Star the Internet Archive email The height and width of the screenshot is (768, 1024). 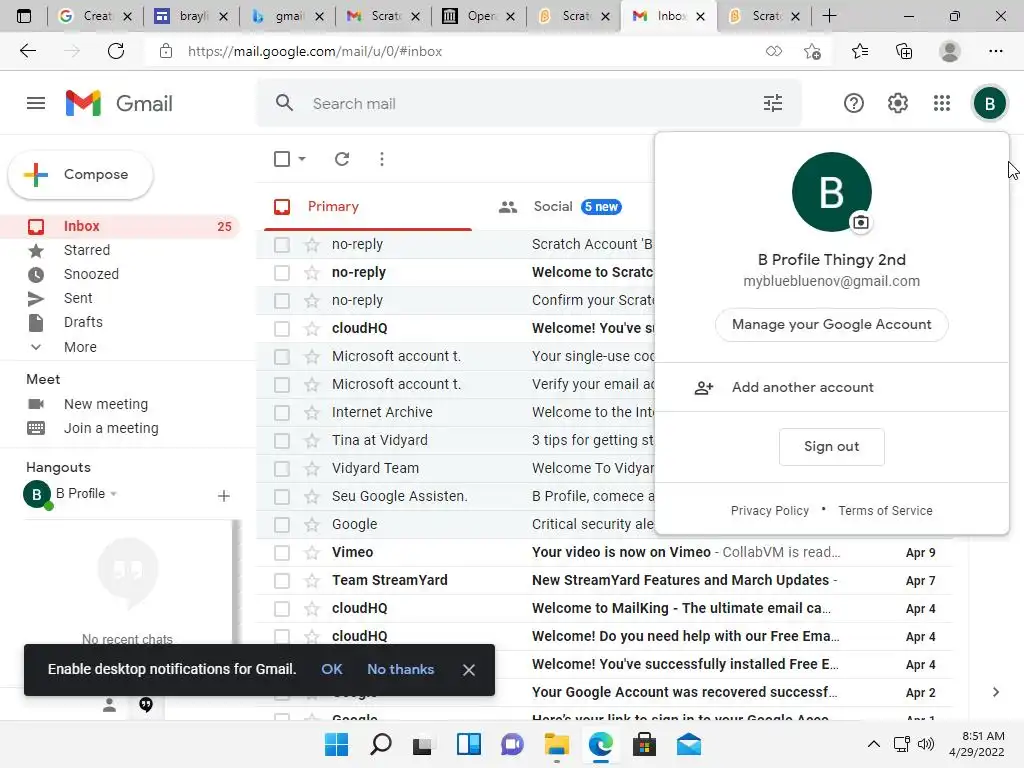point(312,413)
